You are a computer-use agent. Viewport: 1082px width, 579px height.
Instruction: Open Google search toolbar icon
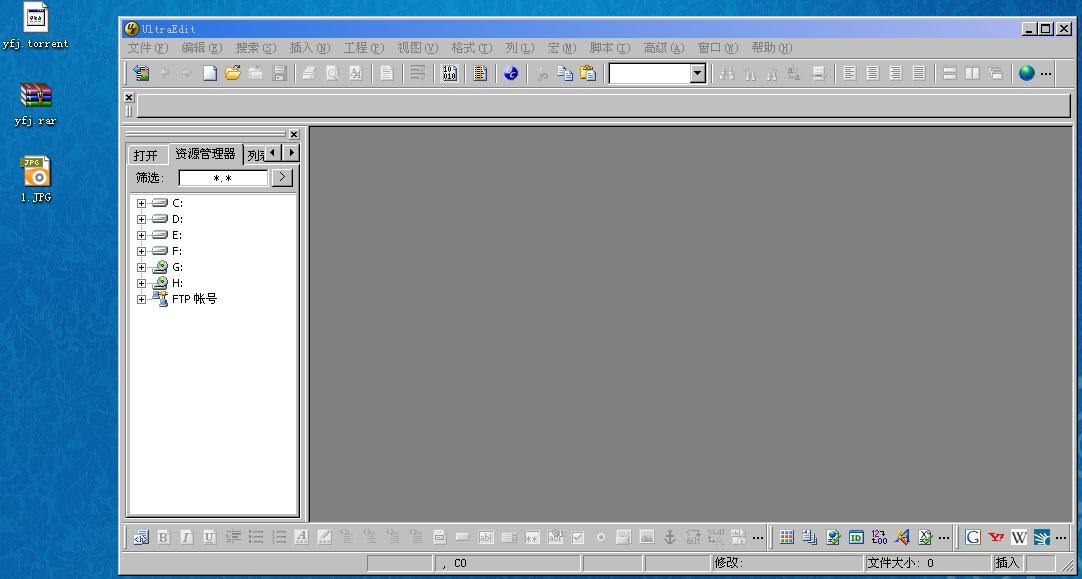click(973, 537)
